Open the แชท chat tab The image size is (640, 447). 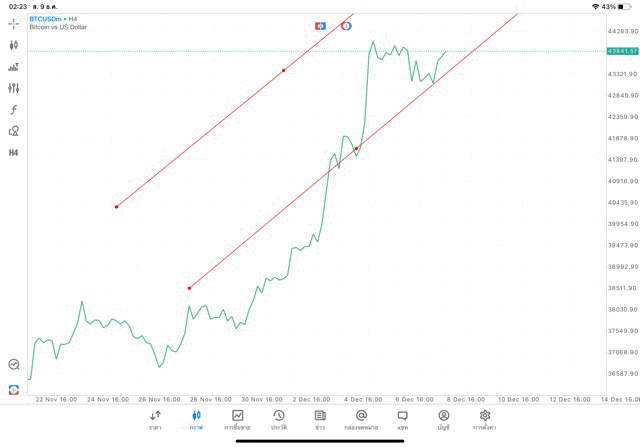(402, 419)
